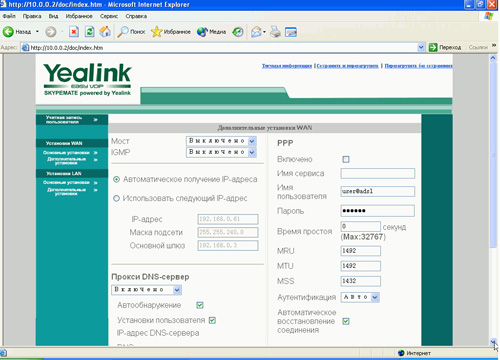This screenshot has width=500, height=360.
Task: Click the Yealink logo
Action: tap(87, 79)
